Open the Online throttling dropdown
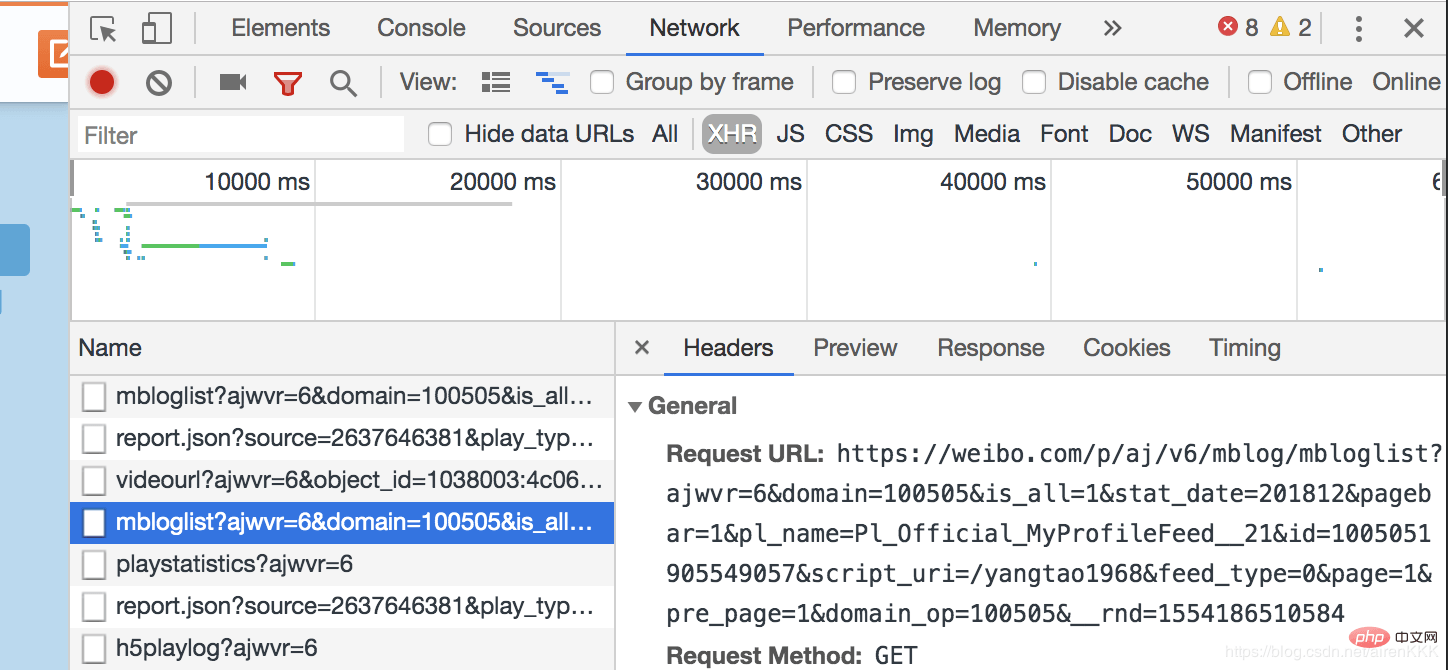The image size is (1448, 670). [x=1406, y=82]
